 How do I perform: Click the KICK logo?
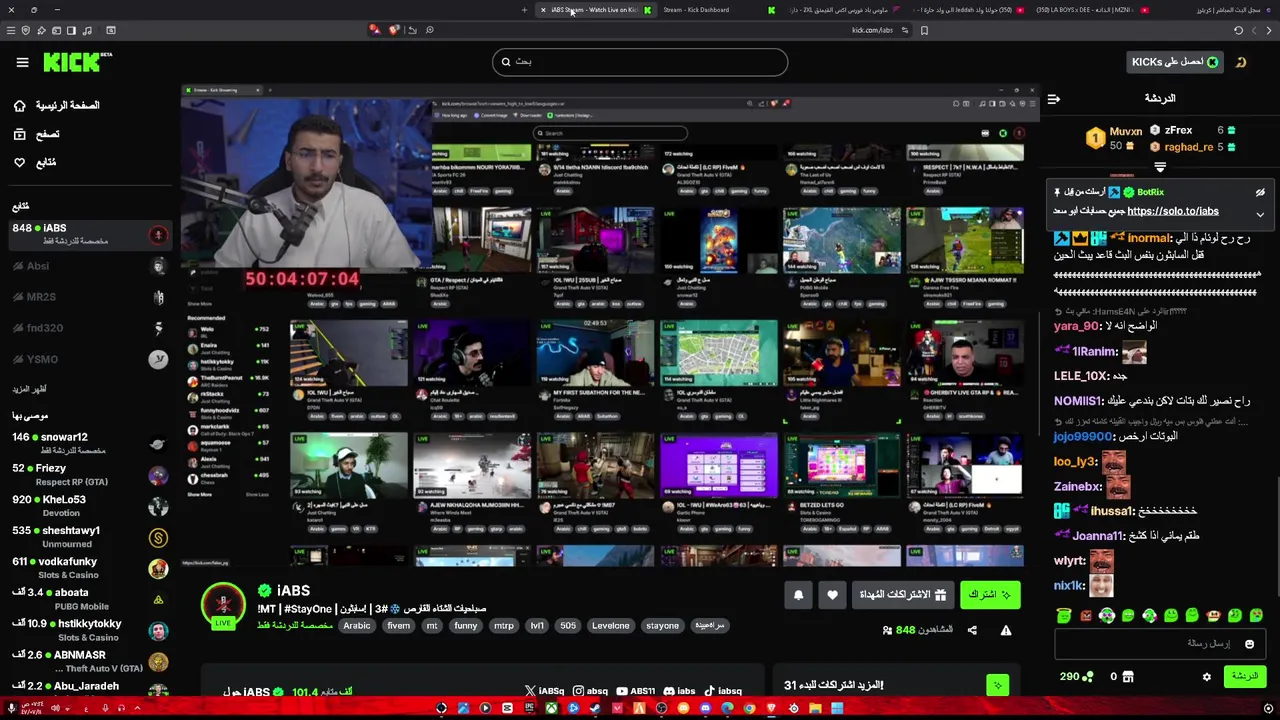(77, 62)
